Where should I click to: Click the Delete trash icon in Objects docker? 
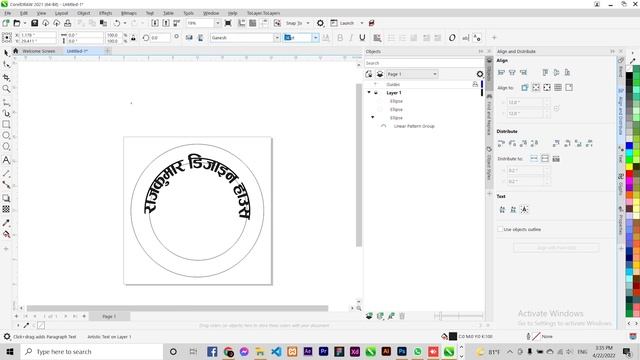click(402, 316)
